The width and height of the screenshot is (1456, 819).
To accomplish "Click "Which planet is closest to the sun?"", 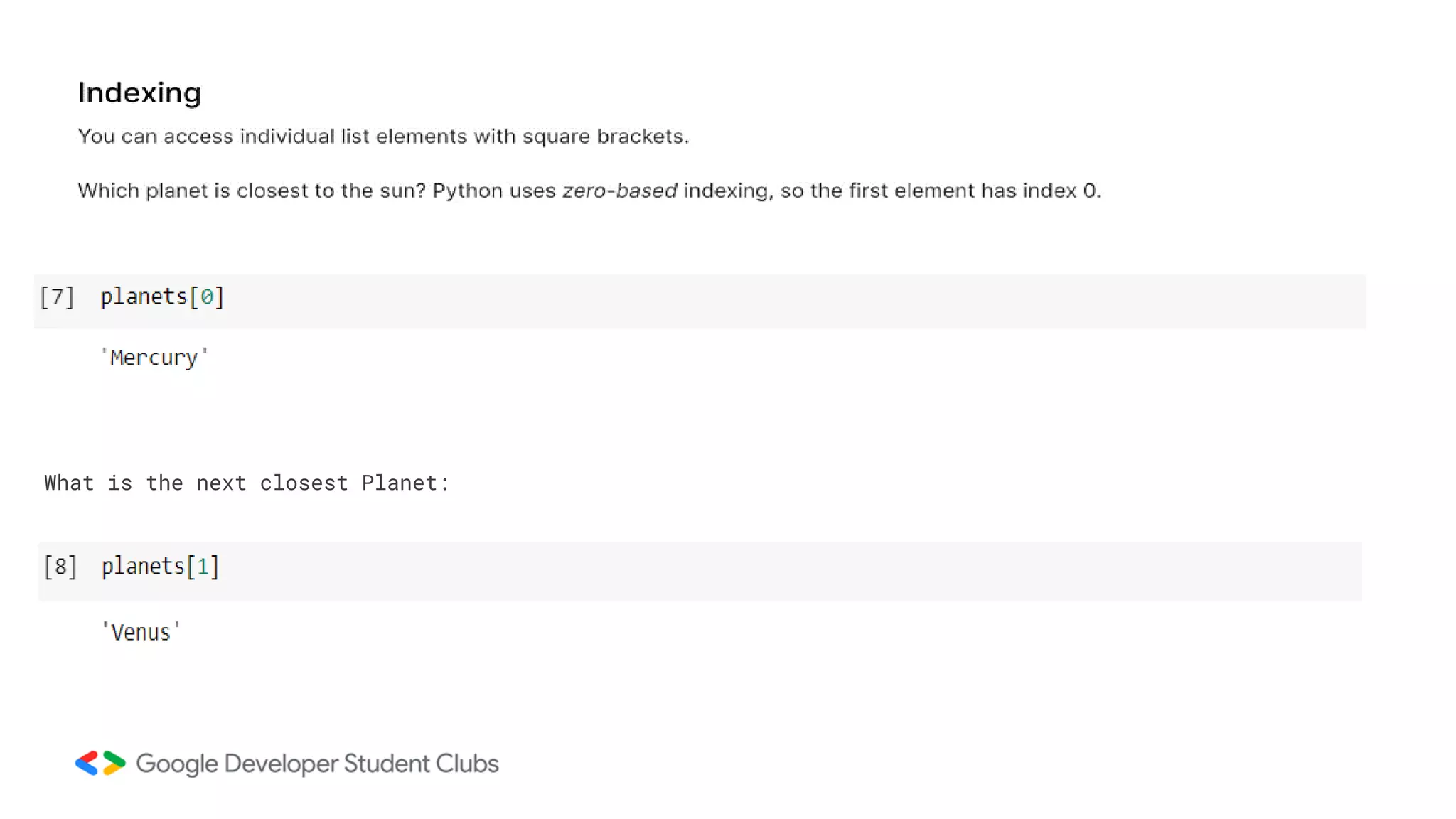I will pyautogui.click(x=251, y=191).
